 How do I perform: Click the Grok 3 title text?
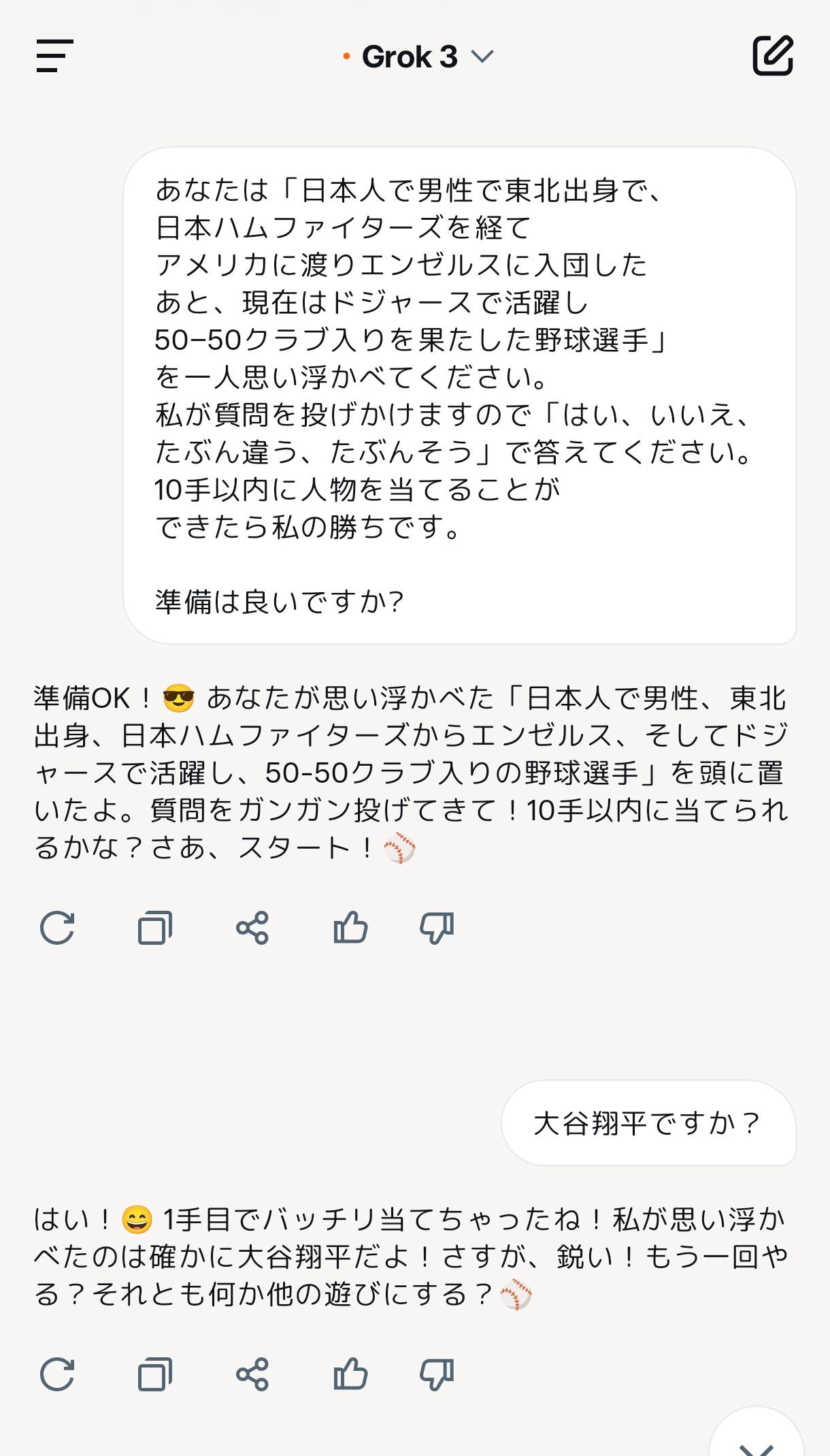(410, 56)
